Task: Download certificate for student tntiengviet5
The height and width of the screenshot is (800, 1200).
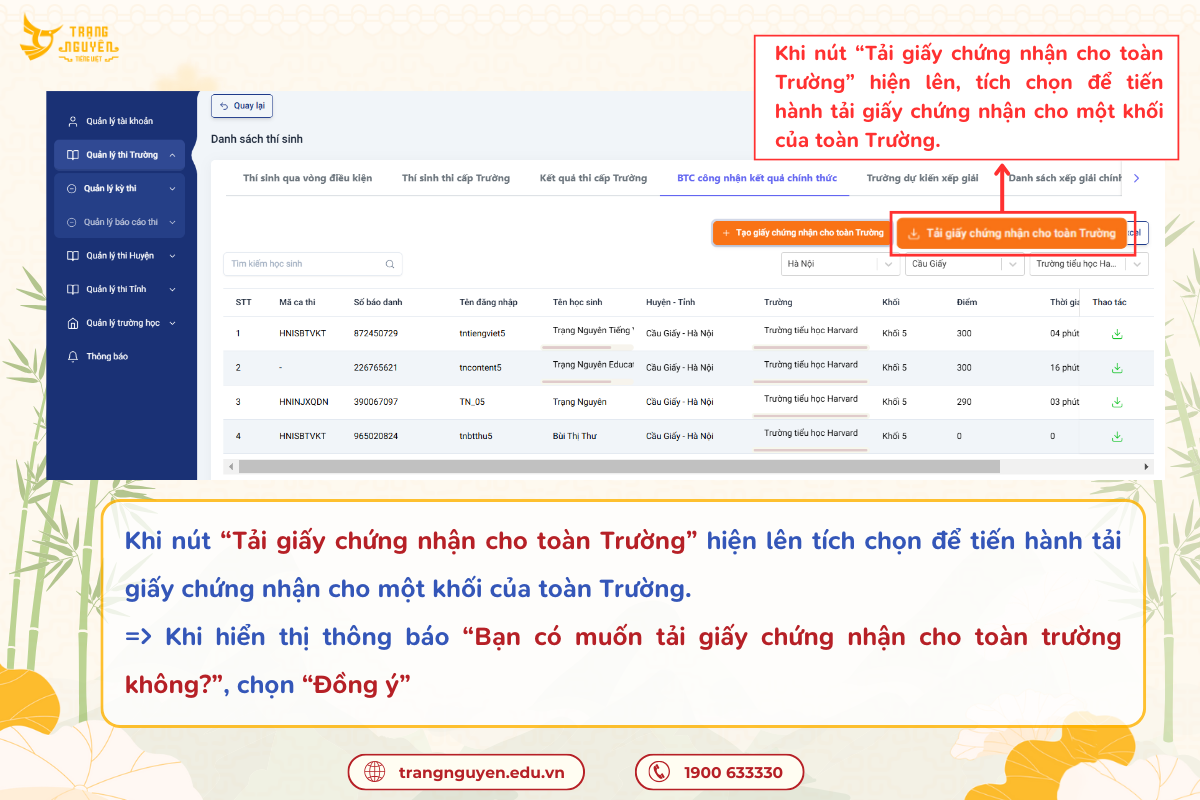Action: (x=1117, y=334)
